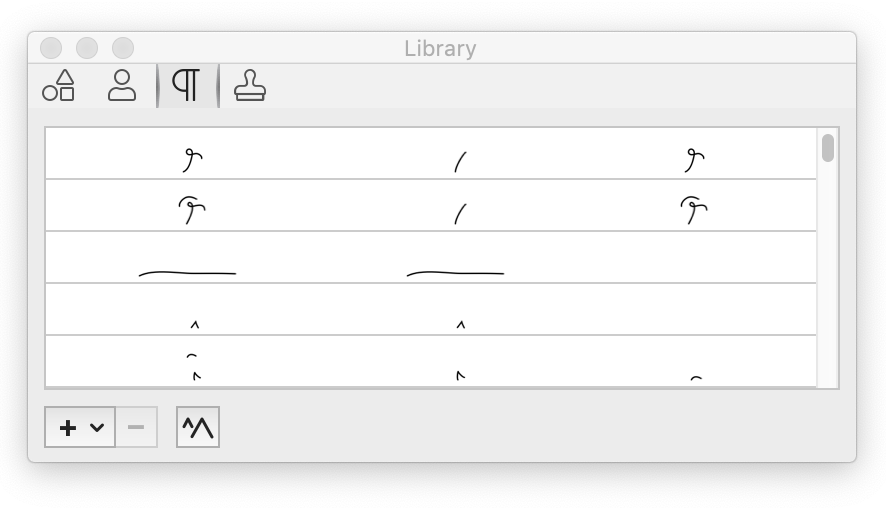
Task: Choose second row's middle slash stroke
Action: pyautogui.click(x=460, y=213)
